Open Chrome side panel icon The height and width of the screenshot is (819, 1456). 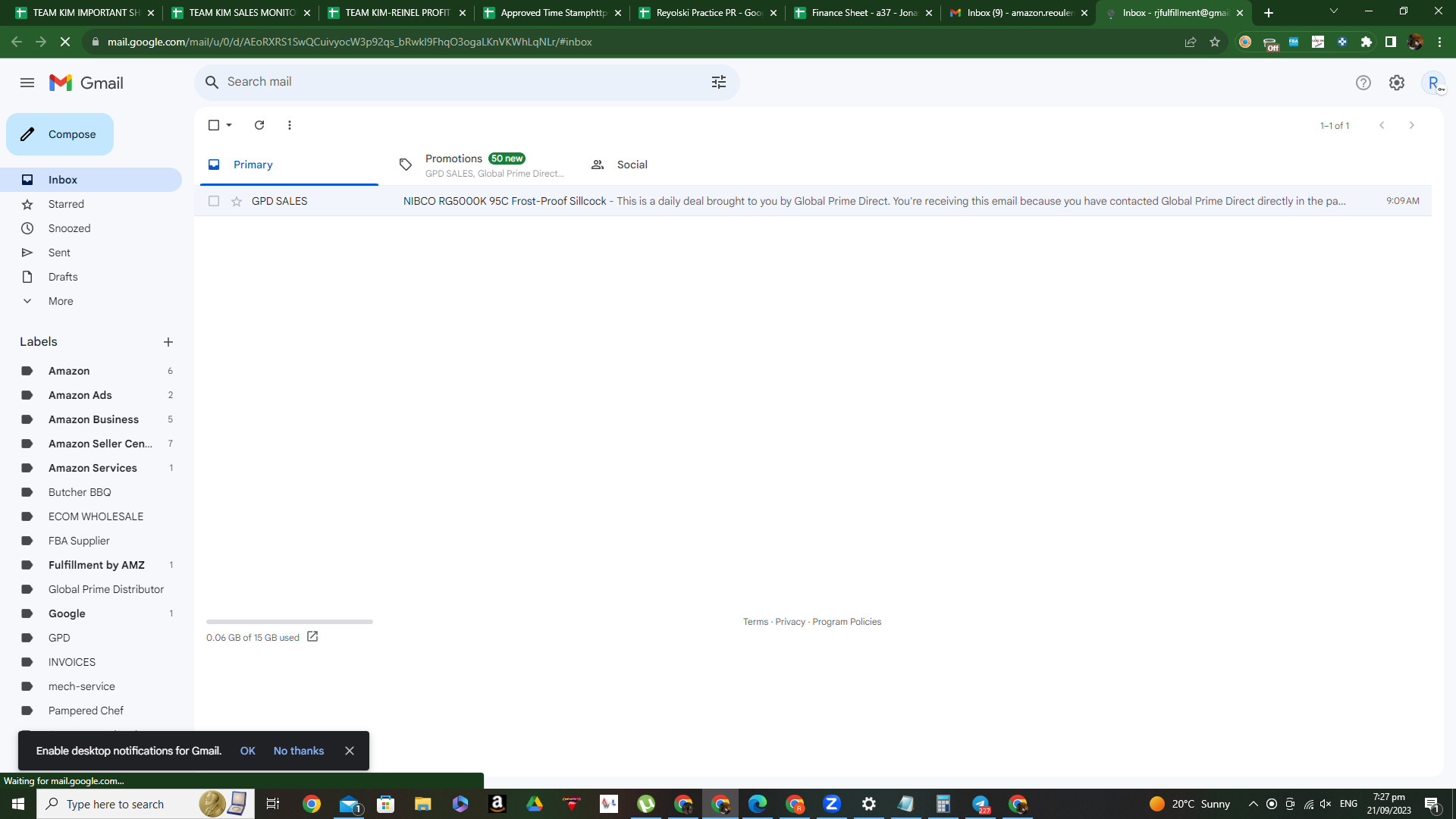coord(1391,42)
